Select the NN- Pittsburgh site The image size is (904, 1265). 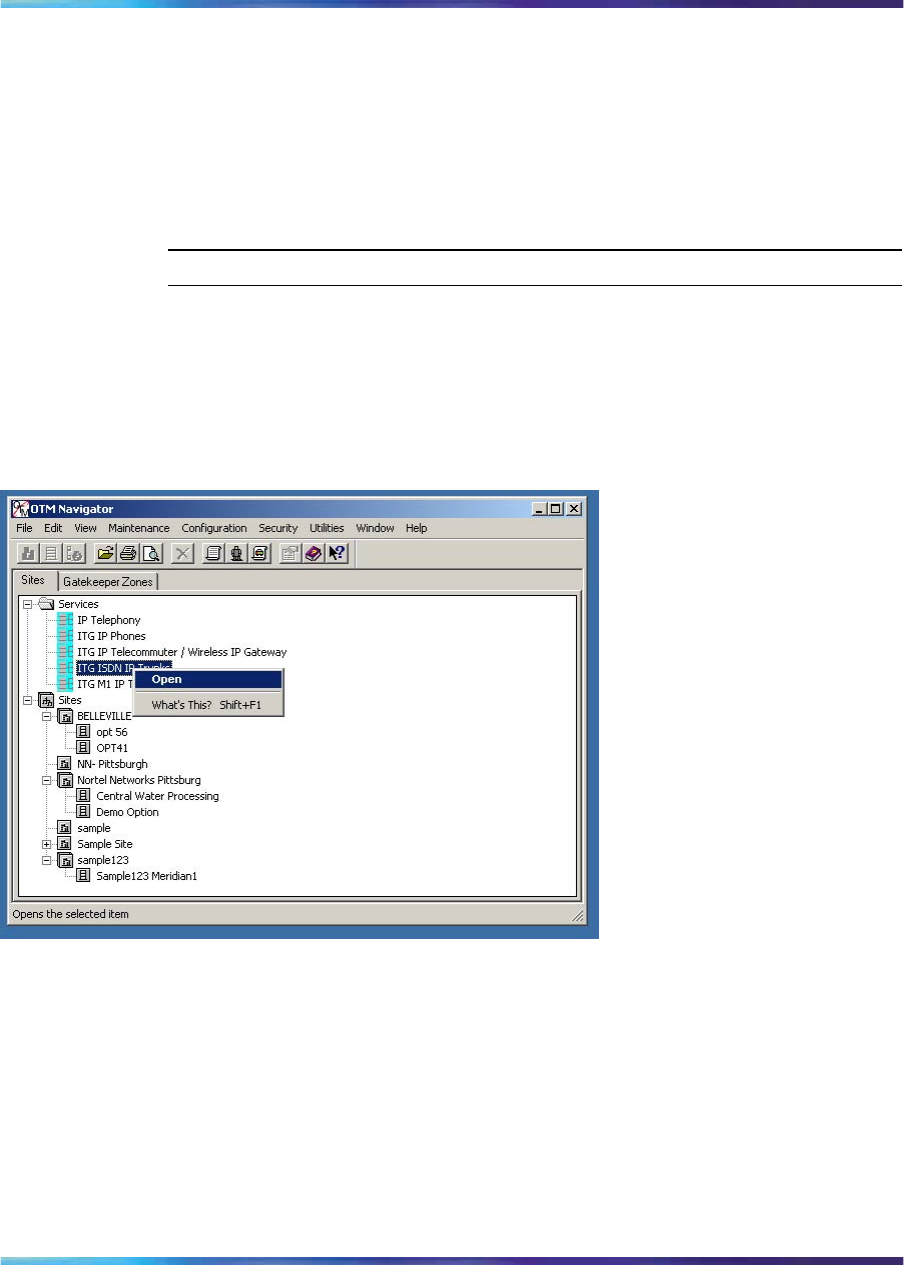click(x=112, y=764)
